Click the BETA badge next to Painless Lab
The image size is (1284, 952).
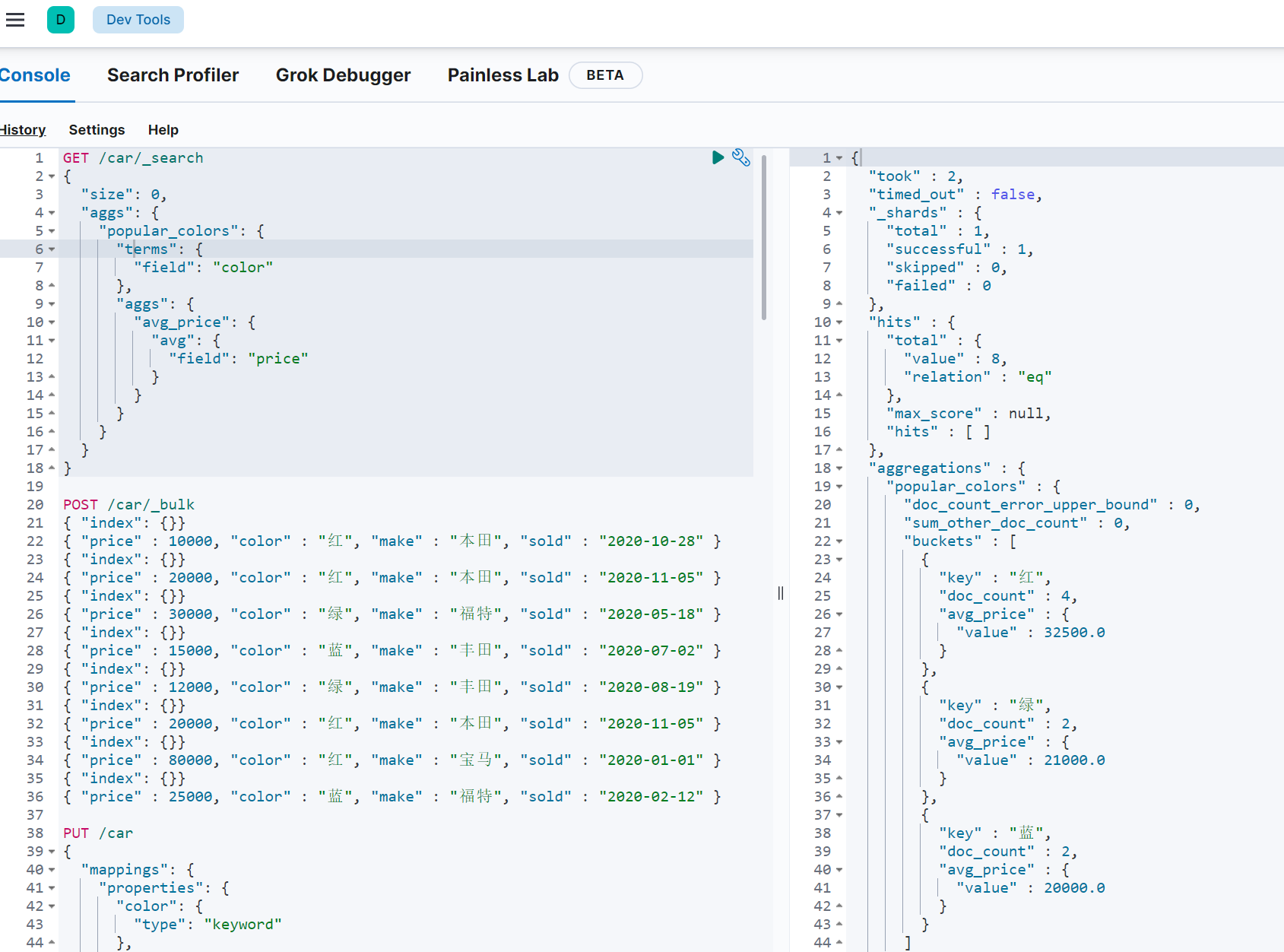coord(605,75)
